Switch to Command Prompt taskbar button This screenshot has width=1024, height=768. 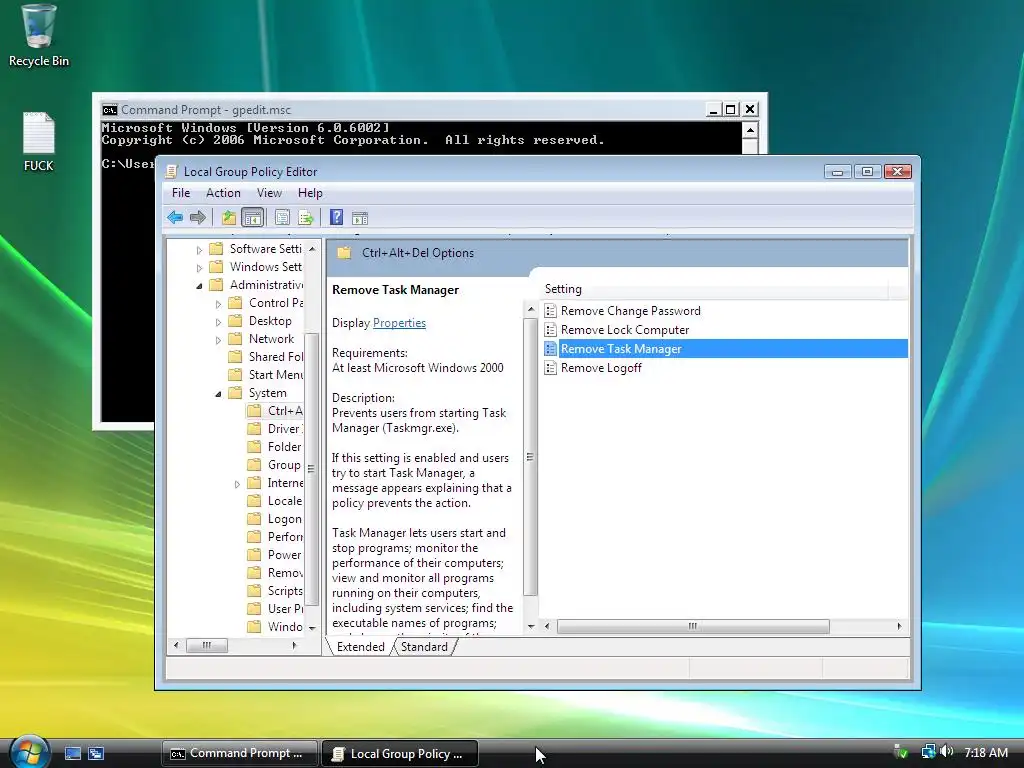click(240, 754)
